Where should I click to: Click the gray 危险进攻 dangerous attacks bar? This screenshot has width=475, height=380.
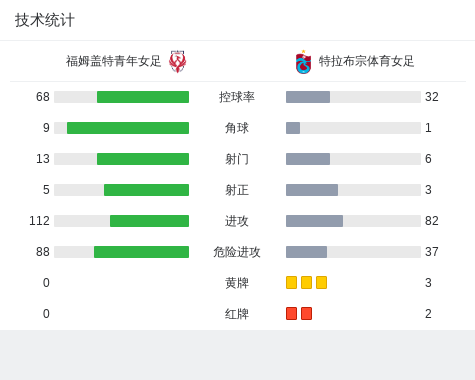click(x=306, y=252)
